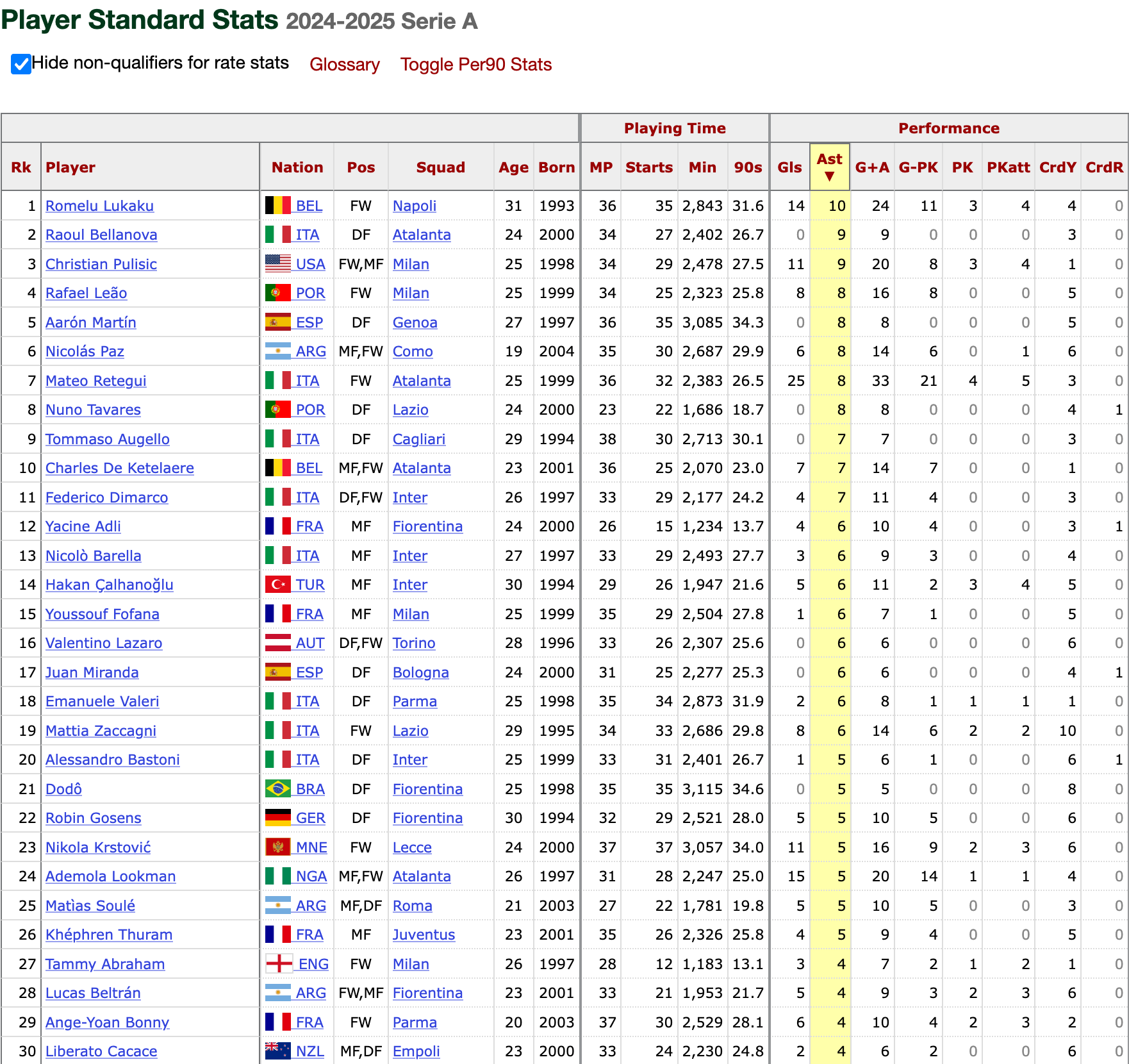Open Hakan Çalhanoğlu's player page
The height and width of the screenshot is (1064, 1129).
pyautogui.click(x=110, y=585)
